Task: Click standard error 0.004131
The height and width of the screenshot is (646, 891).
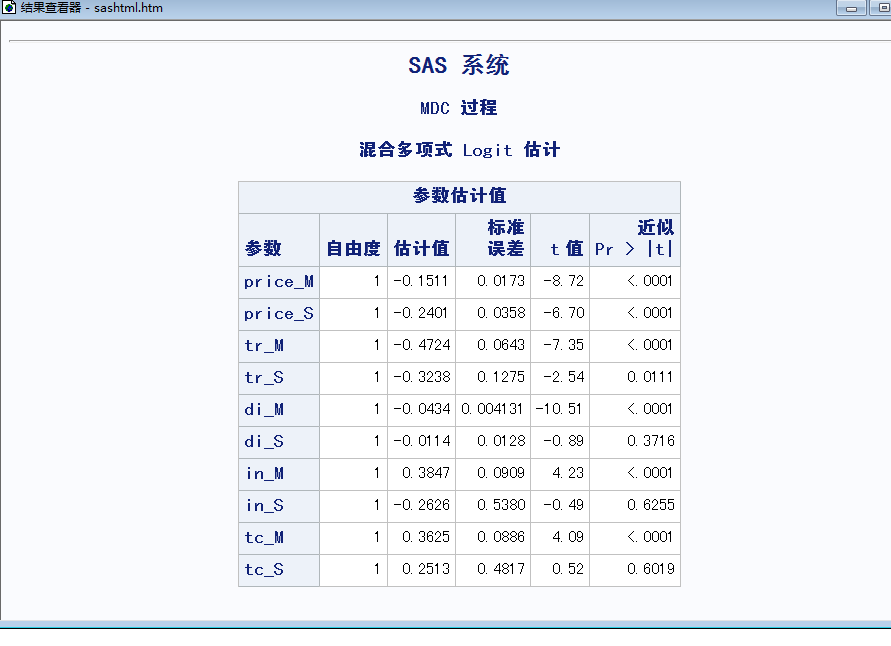Action: [x=492, y=409]
